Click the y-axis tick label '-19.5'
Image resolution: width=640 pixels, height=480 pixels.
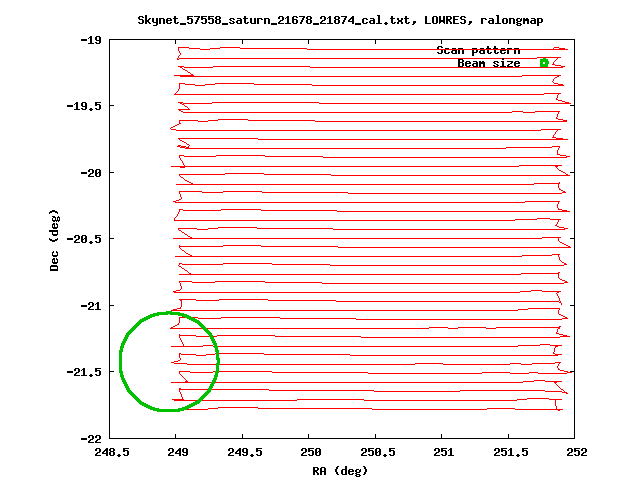click(x=84, y=106)
